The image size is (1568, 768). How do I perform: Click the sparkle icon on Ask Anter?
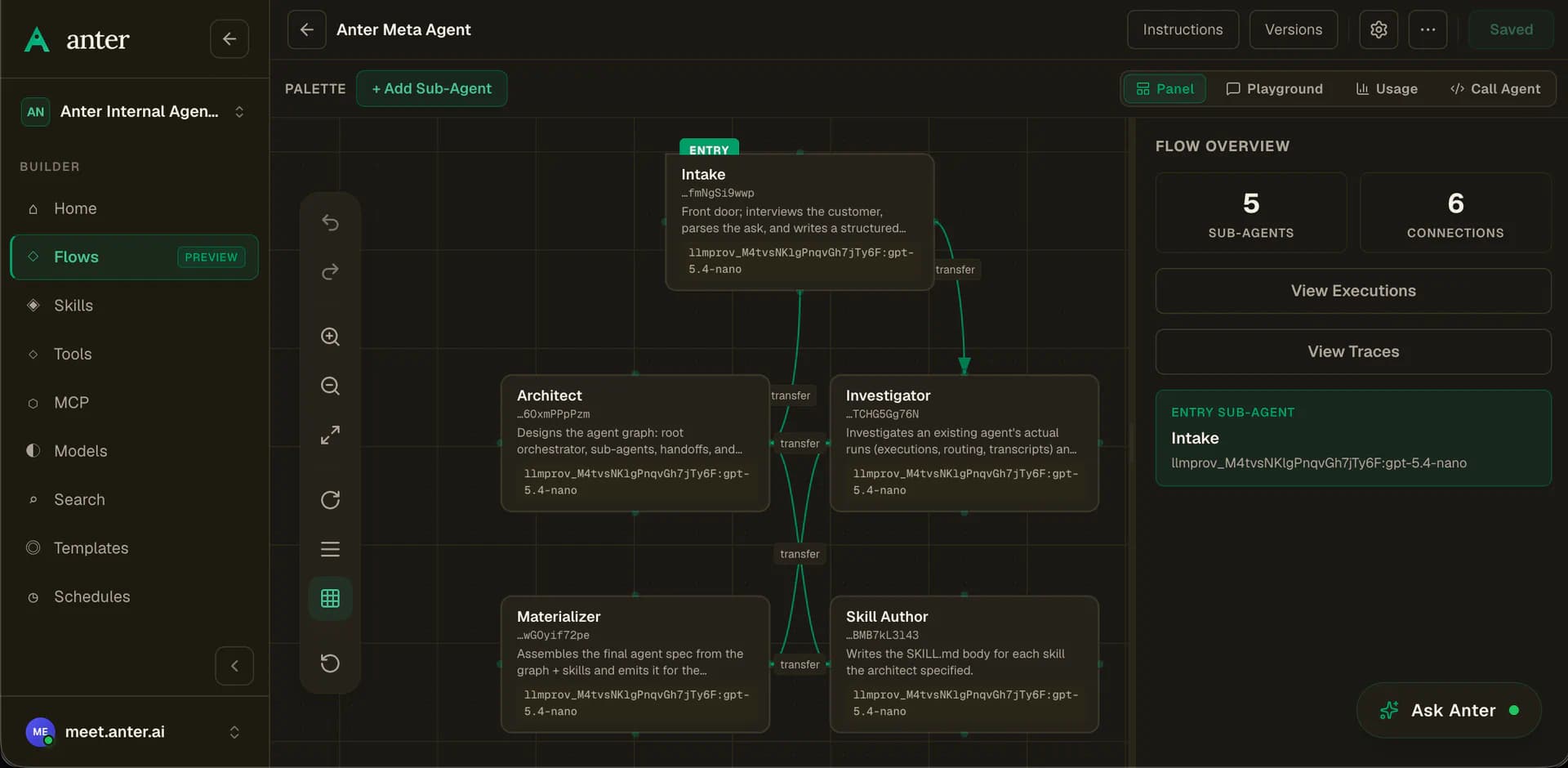point(1389,711)
